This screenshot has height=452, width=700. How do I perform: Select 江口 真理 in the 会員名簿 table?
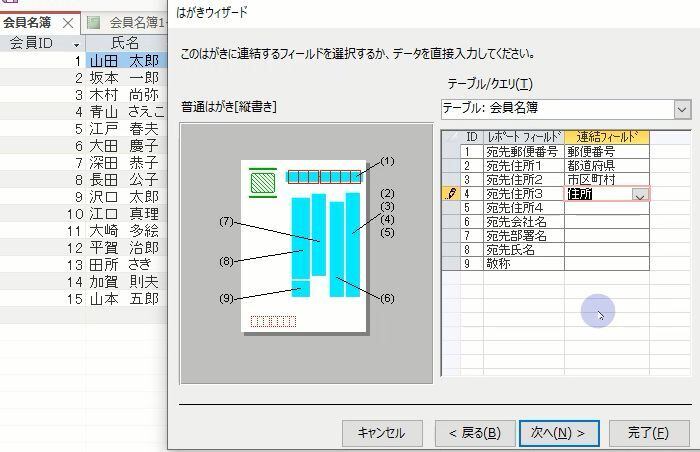[x=126, y=213]
